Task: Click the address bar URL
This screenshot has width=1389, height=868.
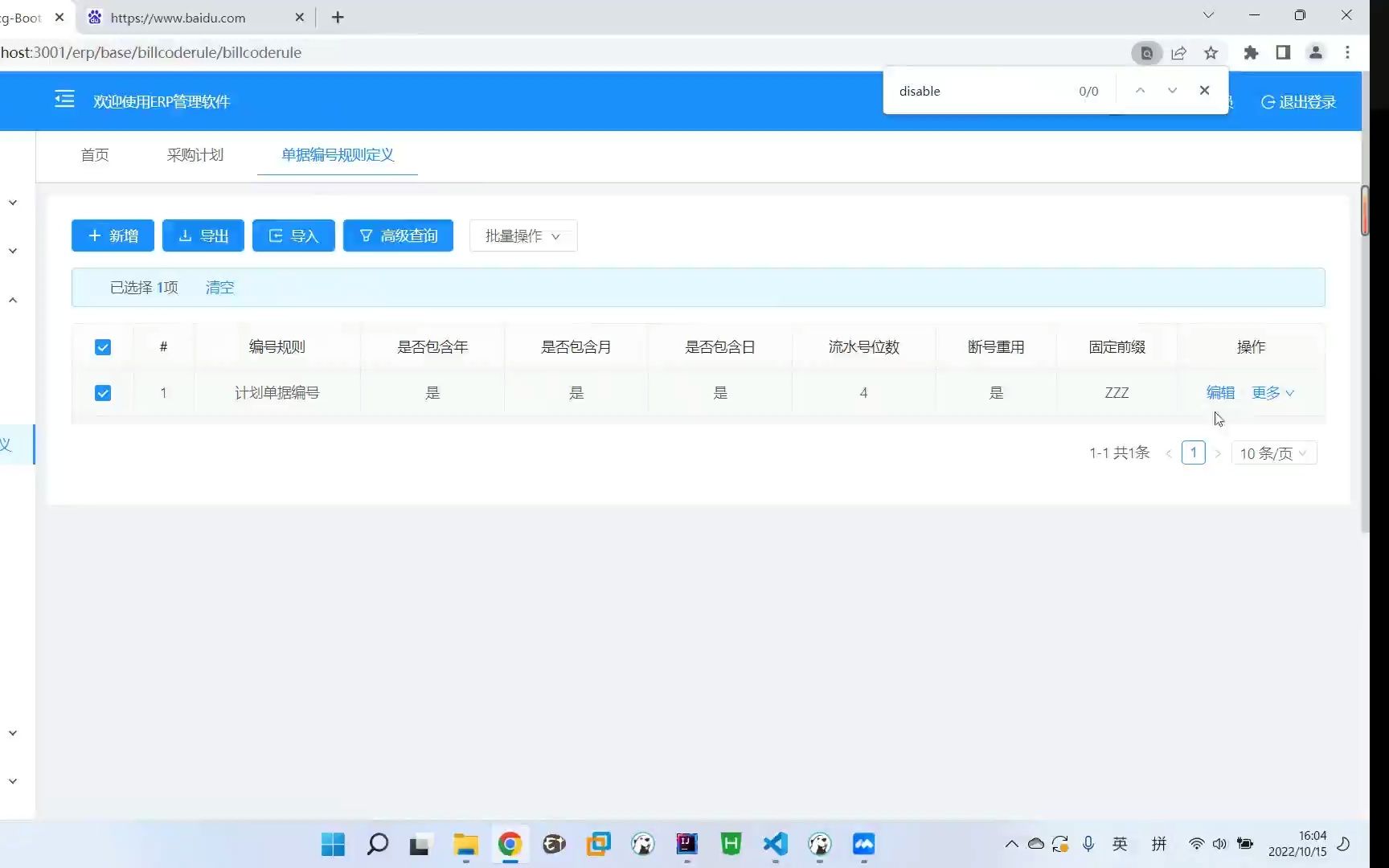Action: click(x=151, y=52)
